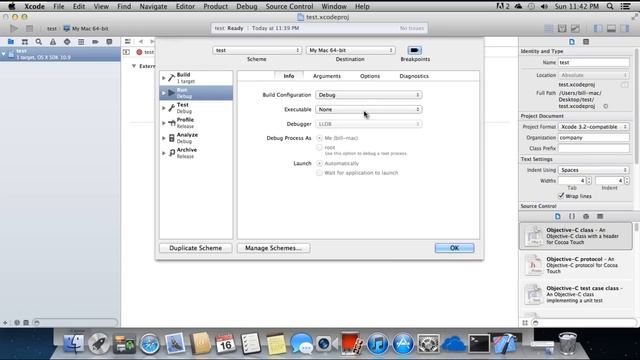This screenshot has width=640, height=360.
Task: Select the Me (bill-mac) radio button
Action: tap(319, 138)
